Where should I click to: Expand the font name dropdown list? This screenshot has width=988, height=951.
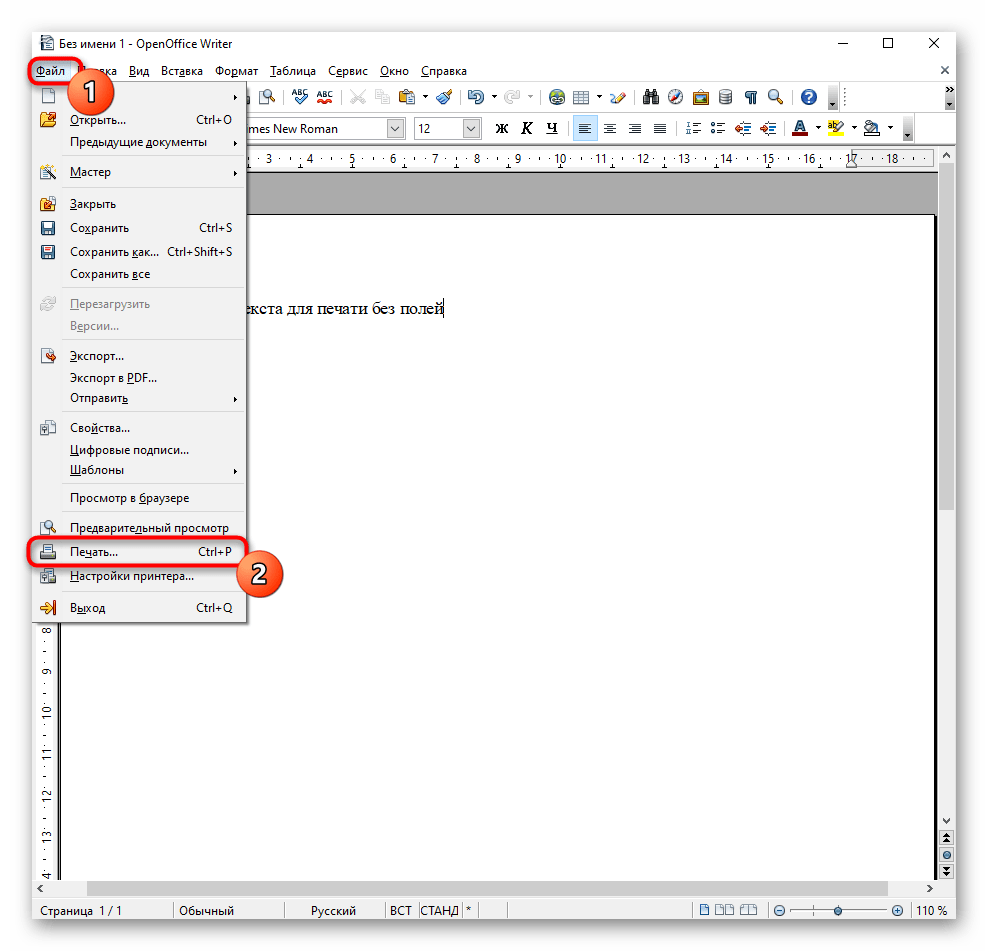pos(395,128)
